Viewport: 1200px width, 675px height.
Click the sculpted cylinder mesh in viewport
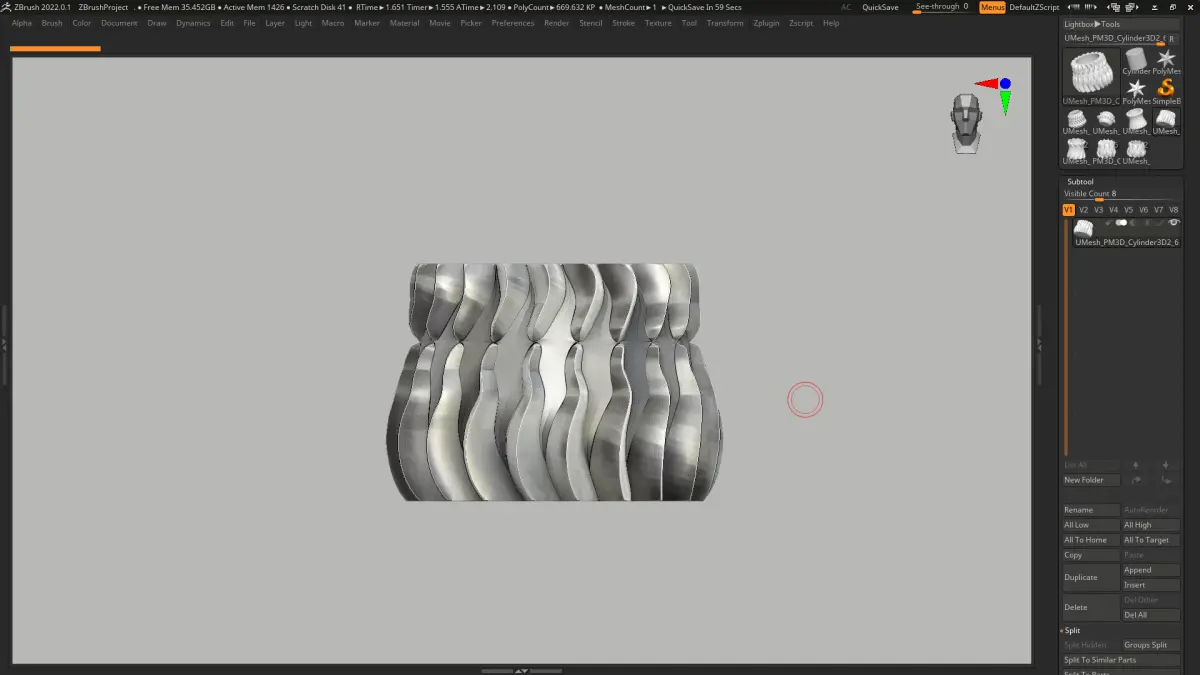[x=553, y=382]
